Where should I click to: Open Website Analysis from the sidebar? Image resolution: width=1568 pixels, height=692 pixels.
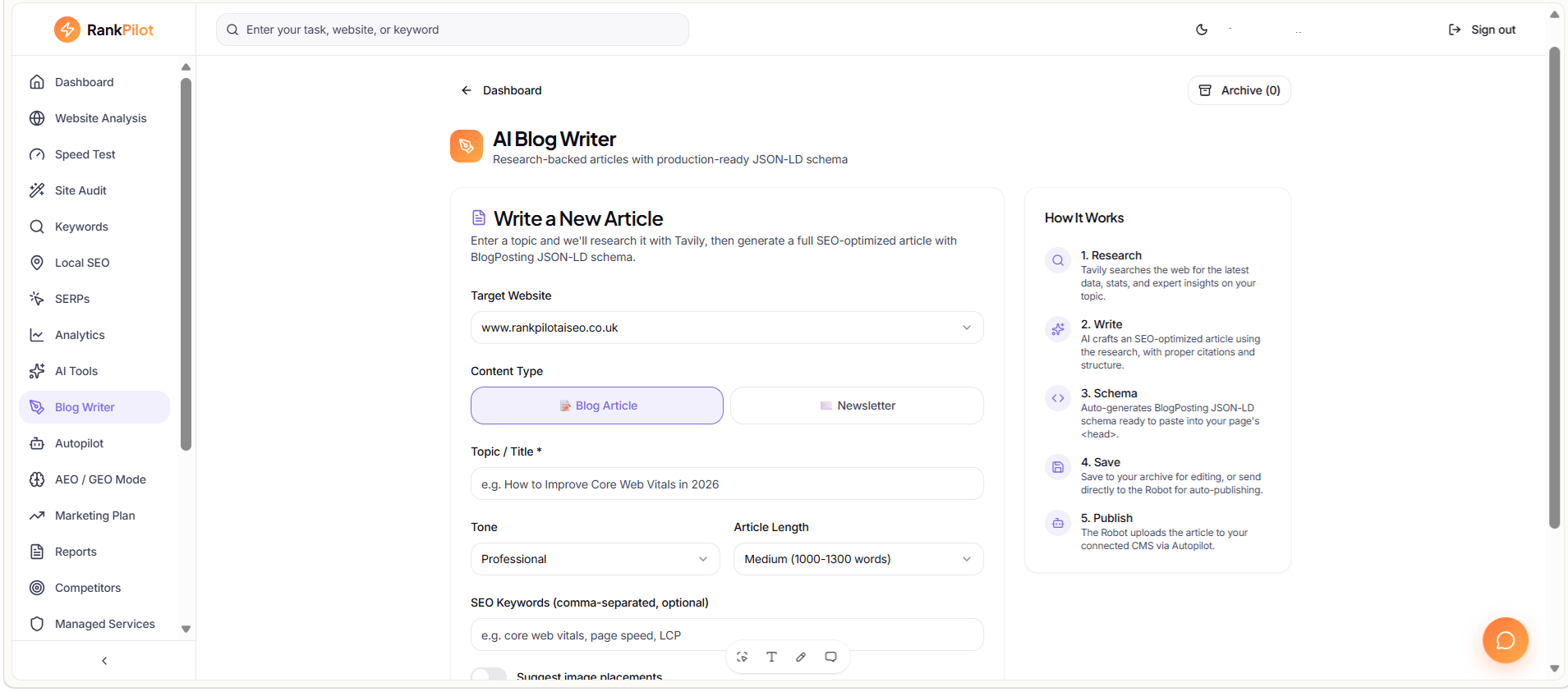[94, 118]
